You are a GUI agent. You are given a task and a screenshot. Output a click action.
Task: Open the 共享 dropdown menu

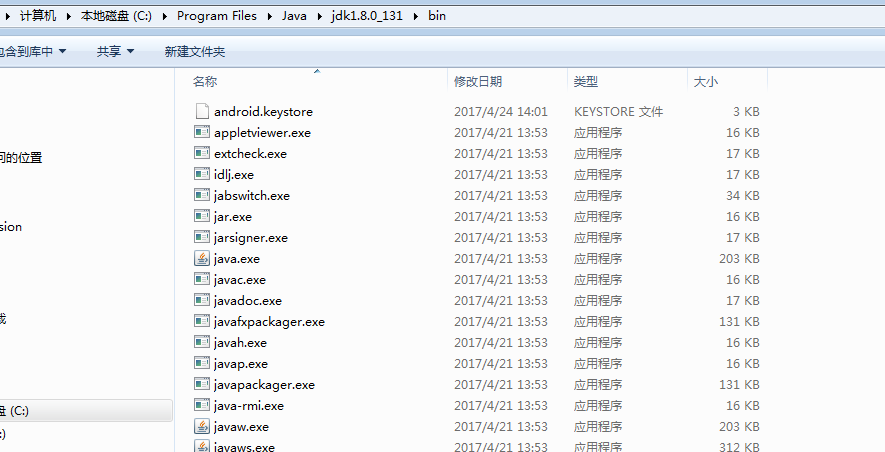pos(115,51)
